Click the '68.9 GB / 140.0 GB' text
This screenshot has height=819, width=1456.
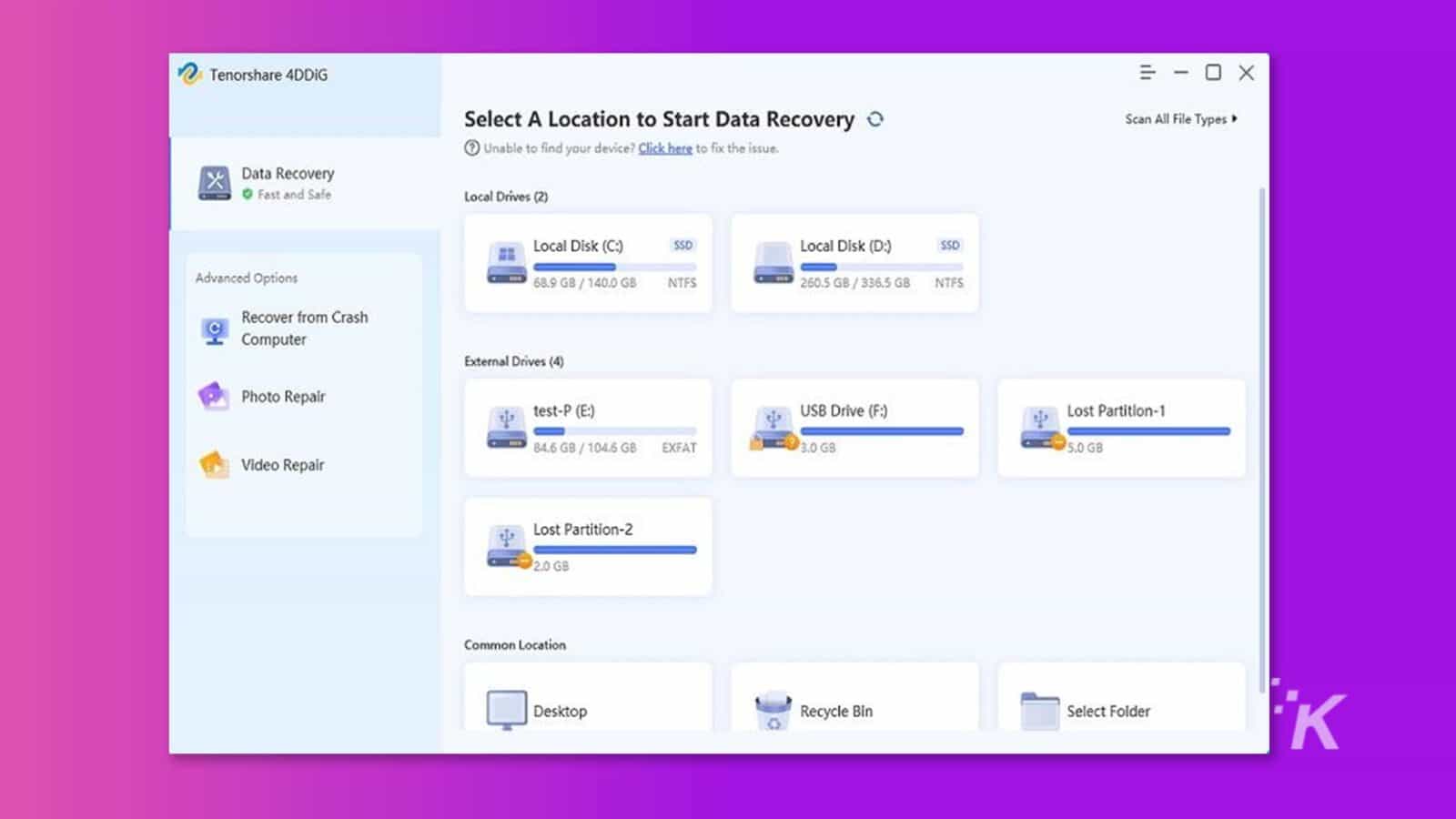[585, 283]
